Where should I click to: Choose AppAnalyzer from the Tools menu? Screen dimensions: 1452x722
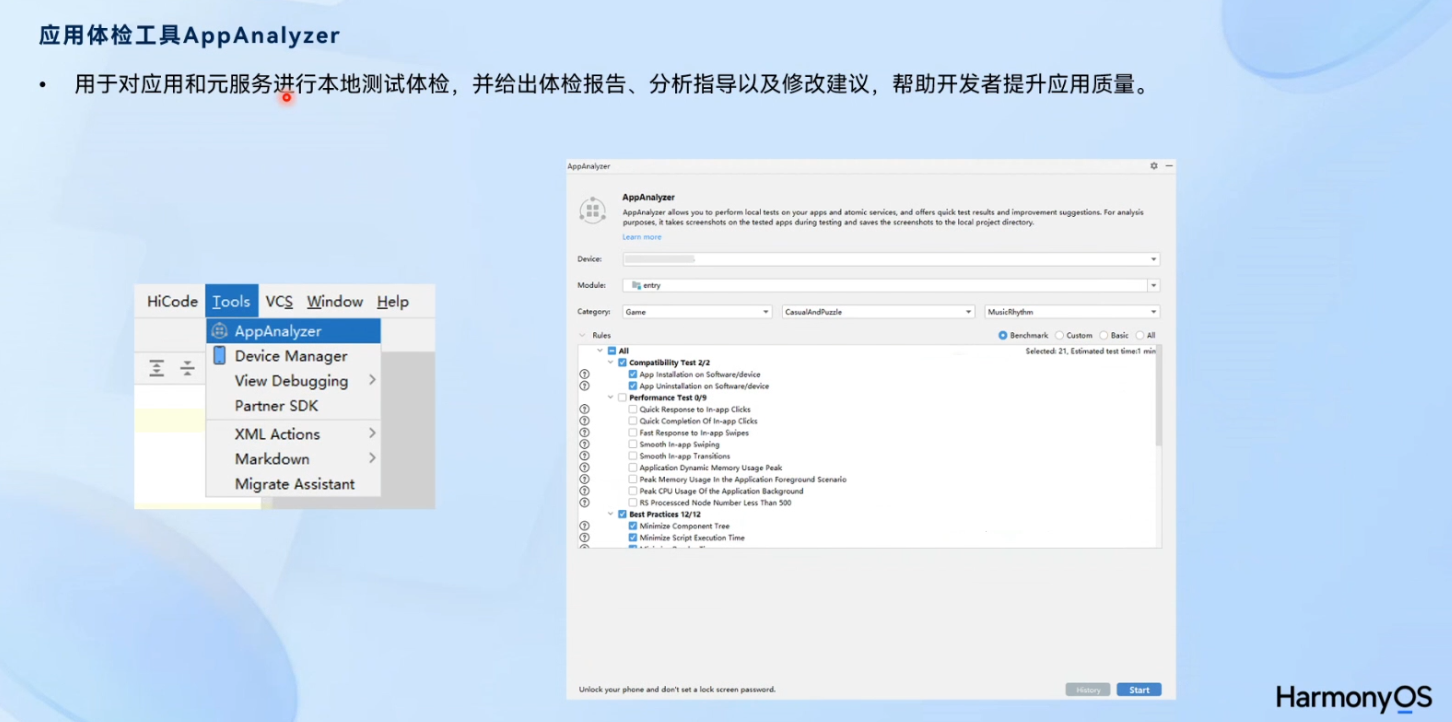293,331
